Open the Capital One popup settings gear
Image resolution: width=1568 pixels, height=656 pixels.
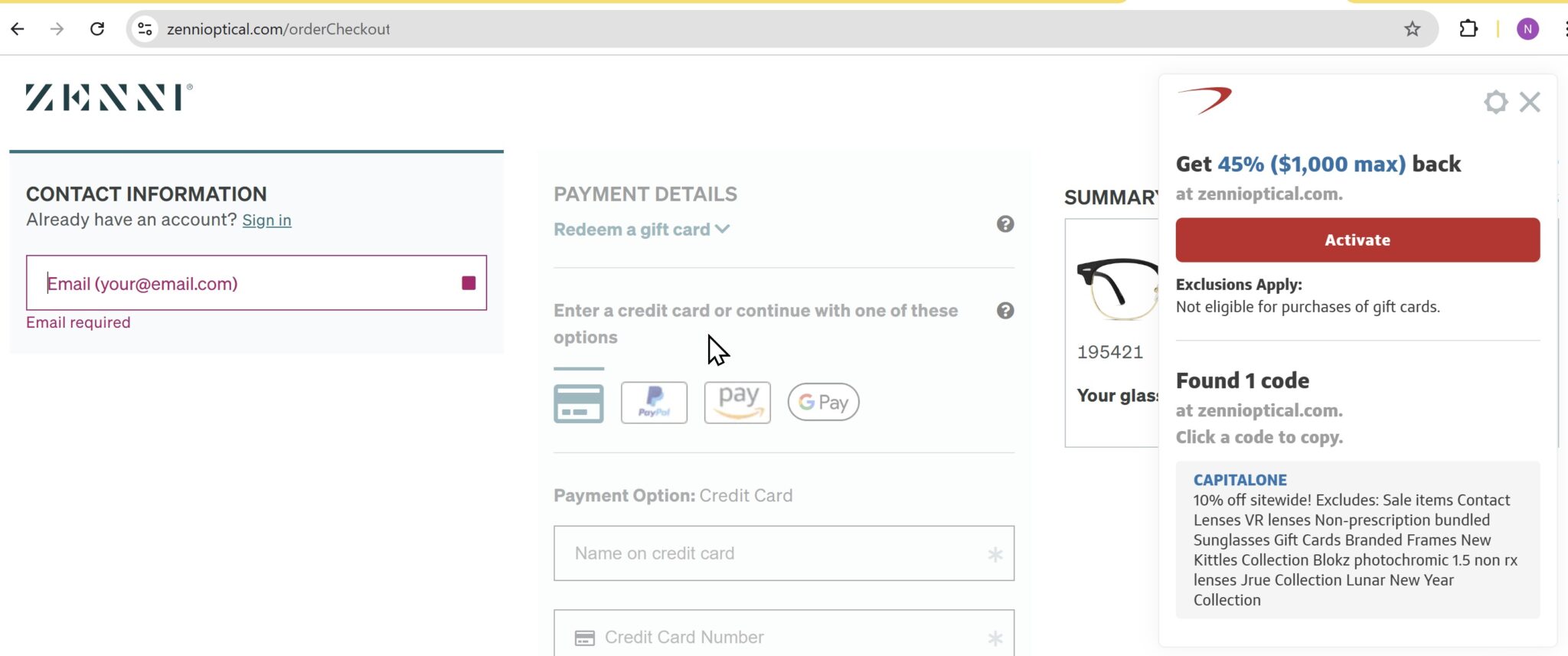coord(1495,102)
